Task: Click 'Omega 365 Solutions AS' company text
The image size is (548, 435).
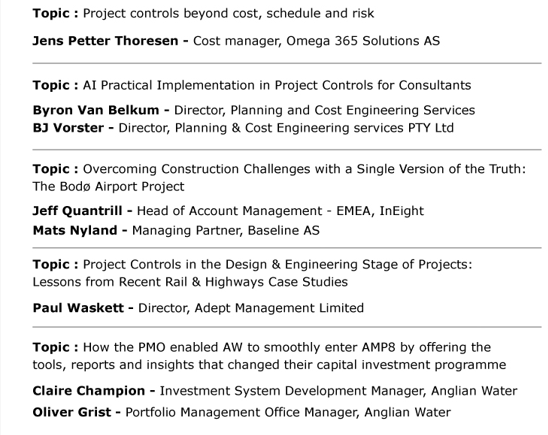Action: tap(363, 41)
